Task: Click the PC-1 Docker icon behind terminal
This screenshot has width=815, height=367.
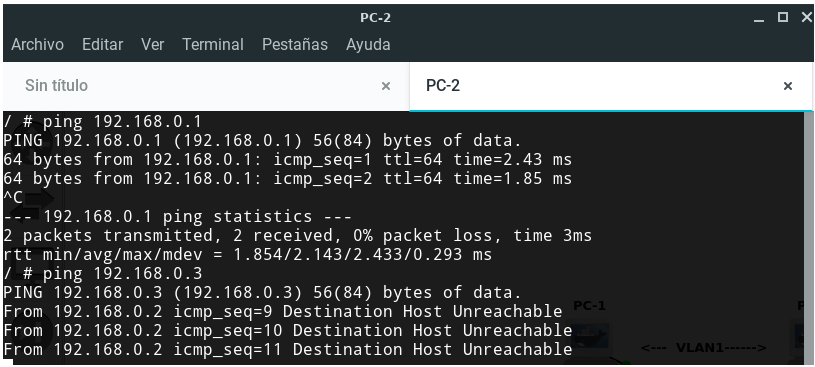Action: coord(591,336)
